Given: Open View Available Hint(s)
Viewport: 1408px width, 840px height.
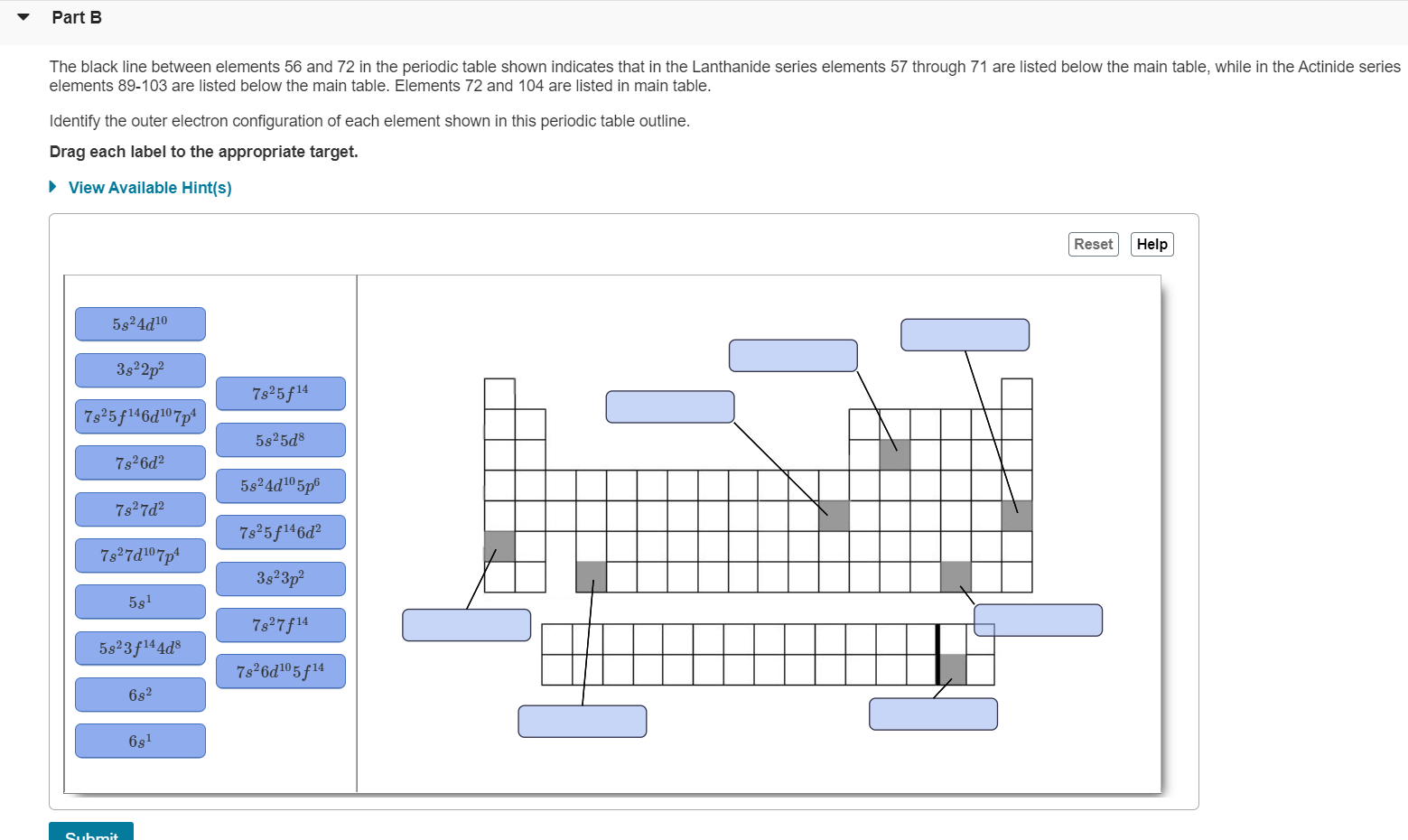Looking at the screenshot, I should tap(149, 187).
